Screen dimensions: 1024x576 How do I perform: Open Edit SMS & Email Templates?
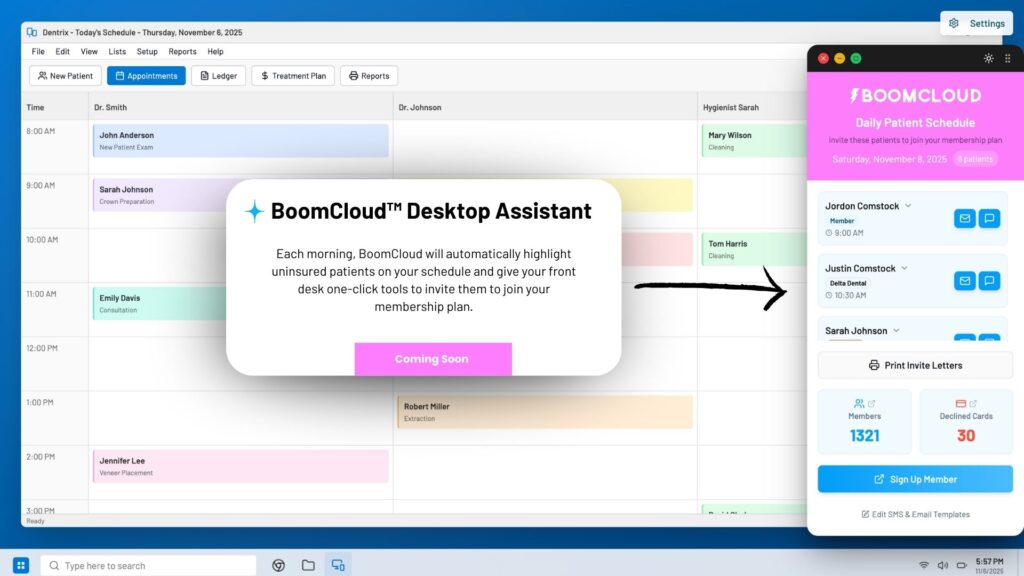pos(915,515)
